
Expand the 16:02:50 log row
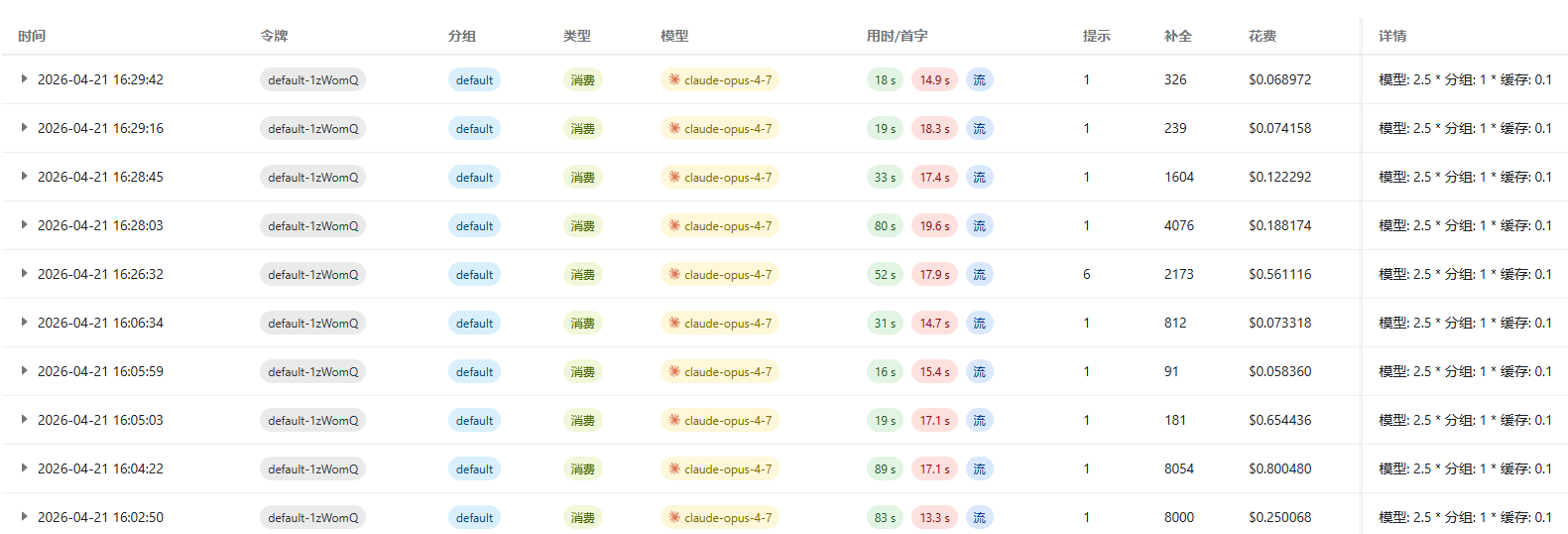pyautogui.click(x=24, y=517)
